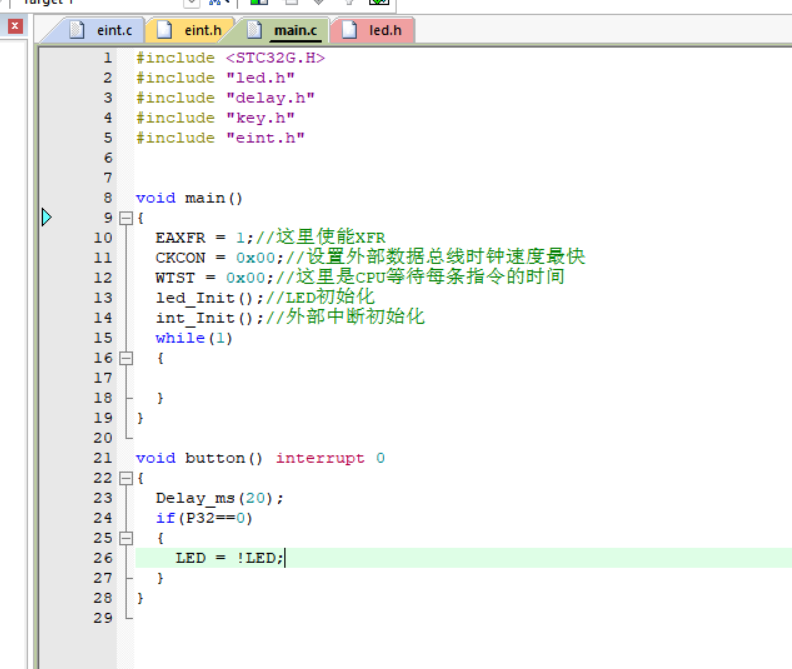Click the interrupt keyword on line 21
This screenshot has height=669, width=792.
[320, 458]
